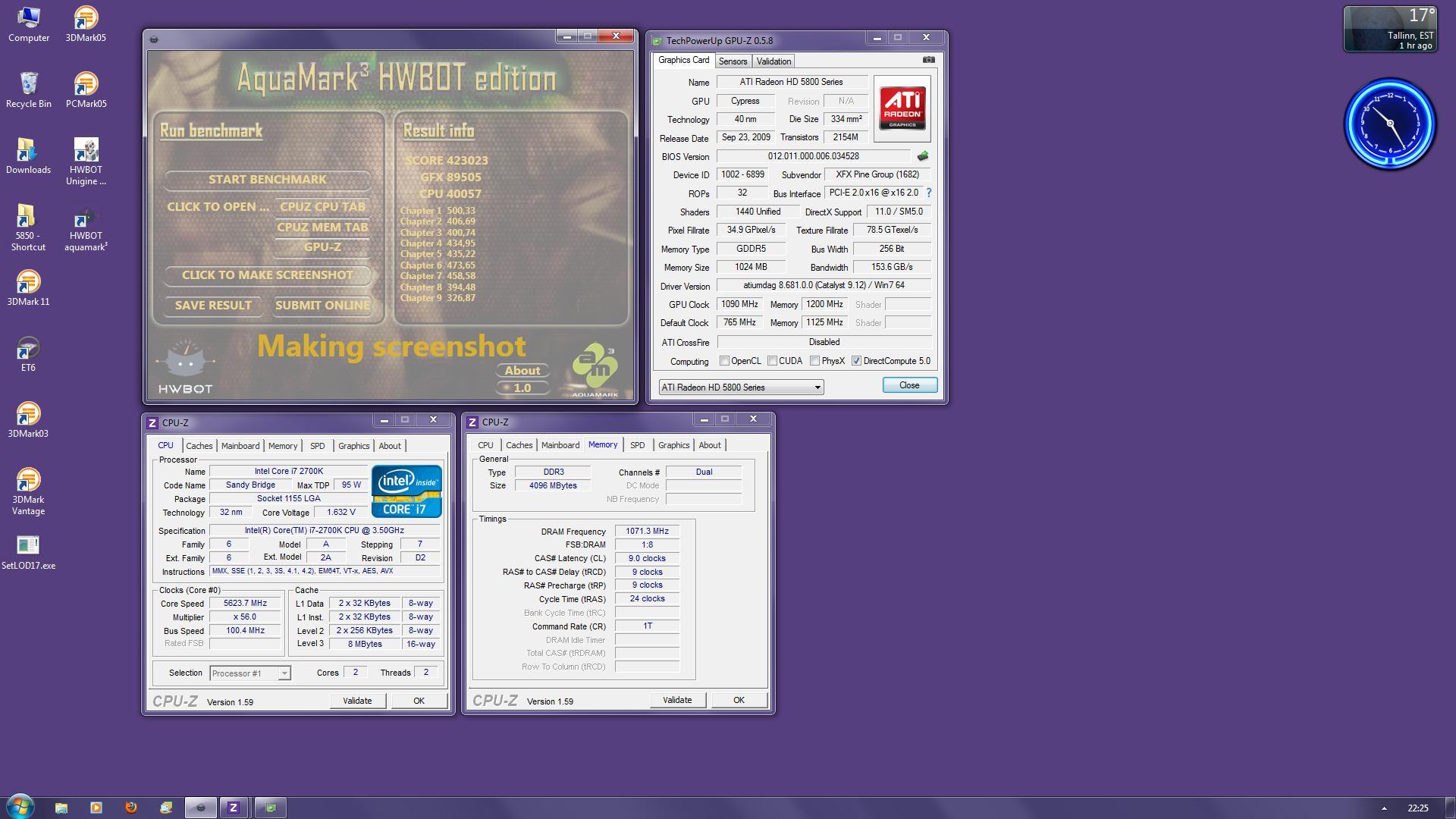Open SPD tab in left CPU-Z window
The width and height of the screenshot is (1456, 819).
tap(317, 446)
